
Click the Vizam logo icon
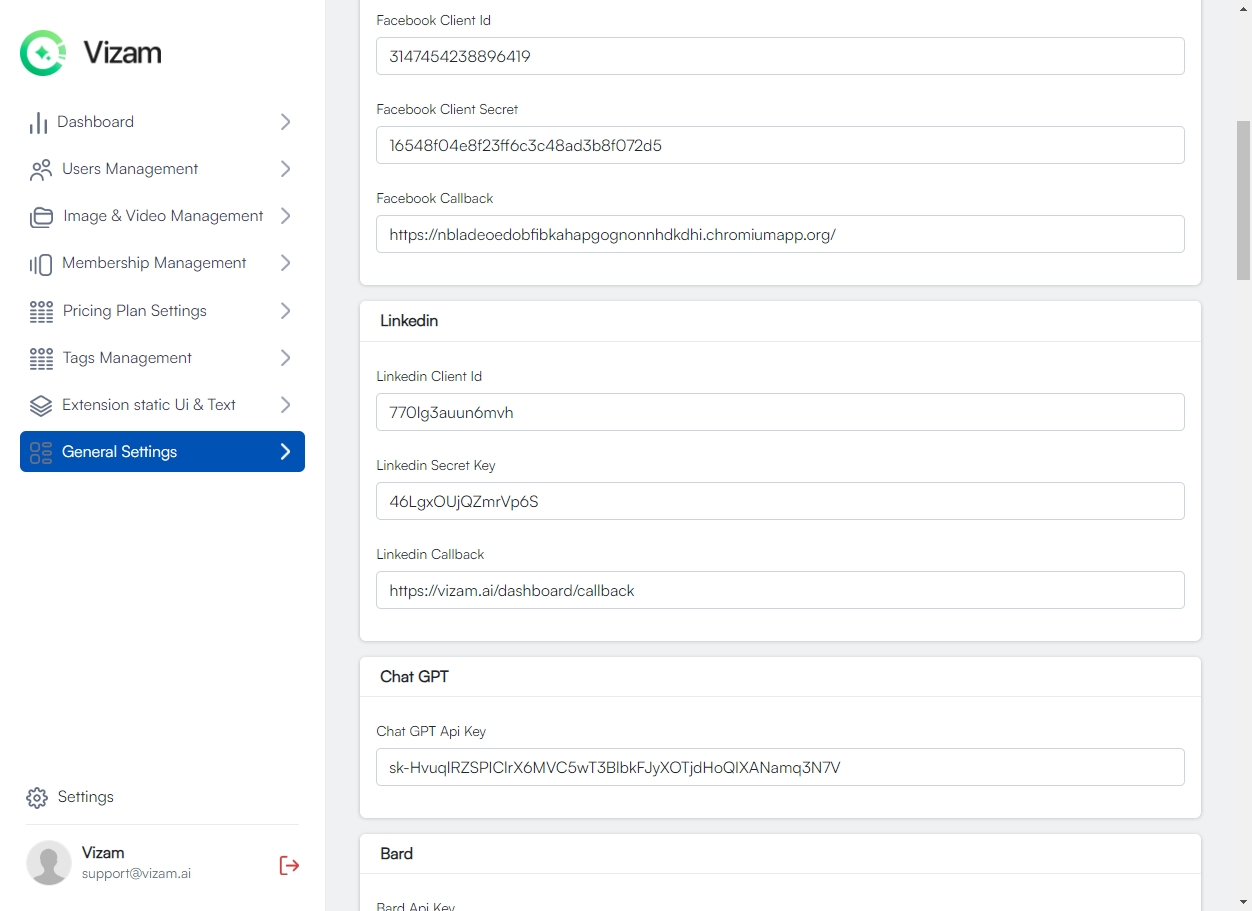point(43,53)
